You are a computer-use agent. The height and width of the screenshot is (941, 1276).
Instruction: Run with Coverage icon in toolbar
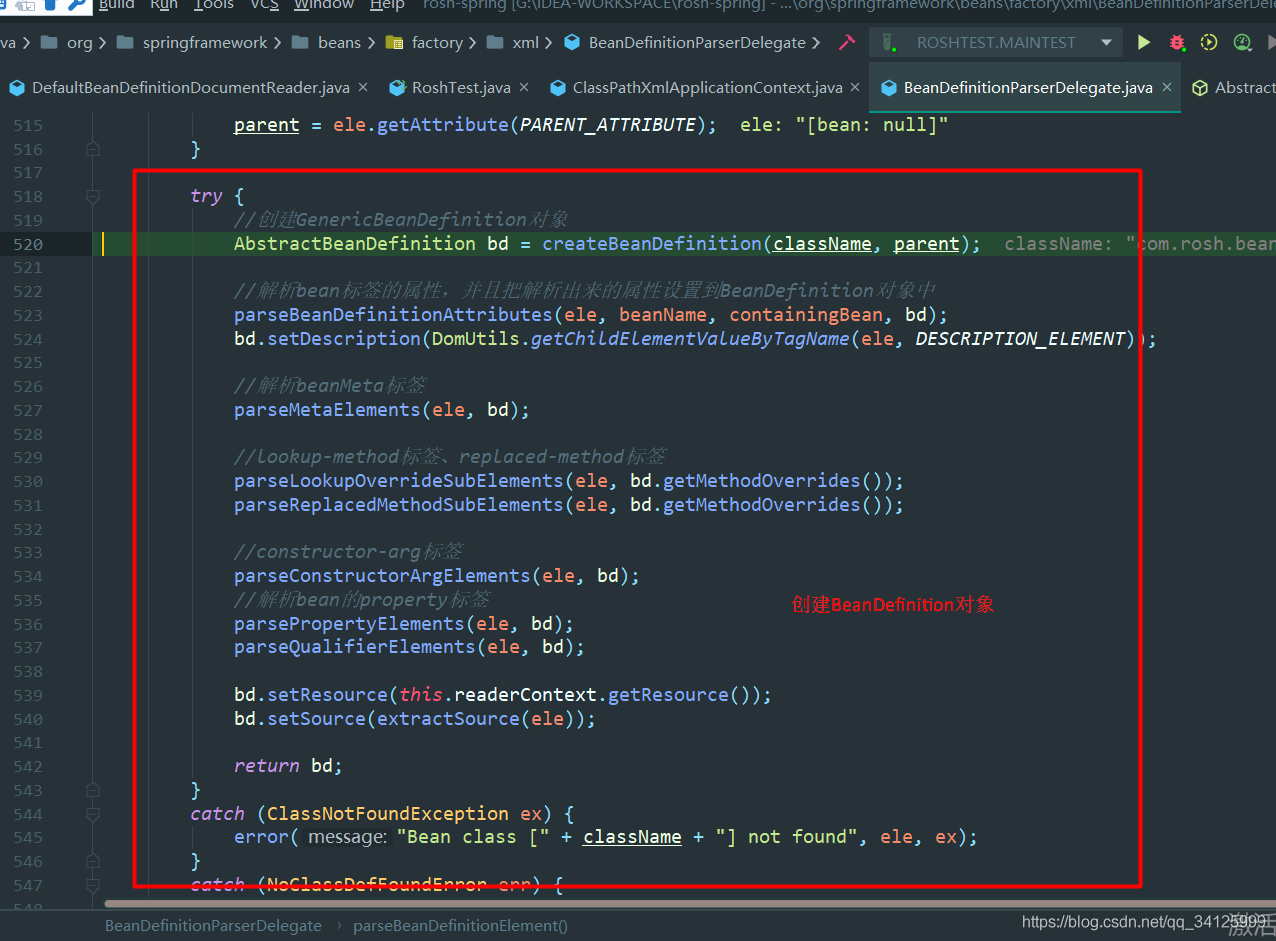click(x=1209, y=42)
